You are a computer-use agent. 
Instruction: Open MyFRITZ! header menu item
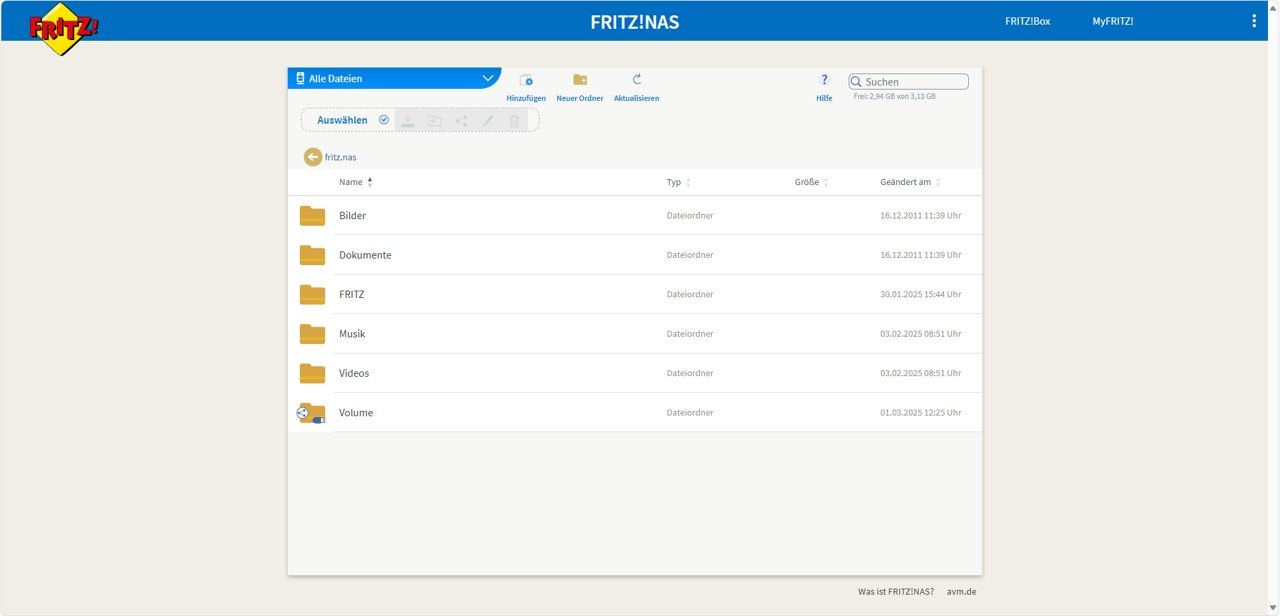click(x=1113, y=21)
